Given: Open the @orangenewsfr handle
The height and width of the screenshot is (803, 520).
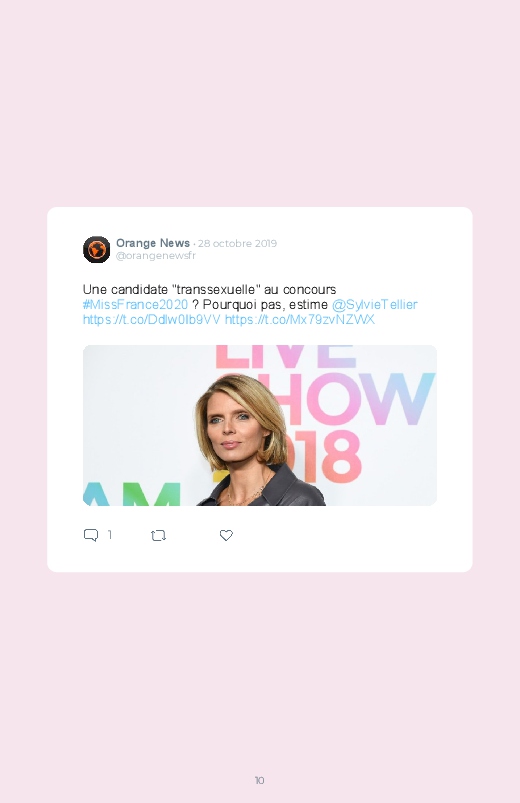Looking at the screenshot, I should point(156,256).
